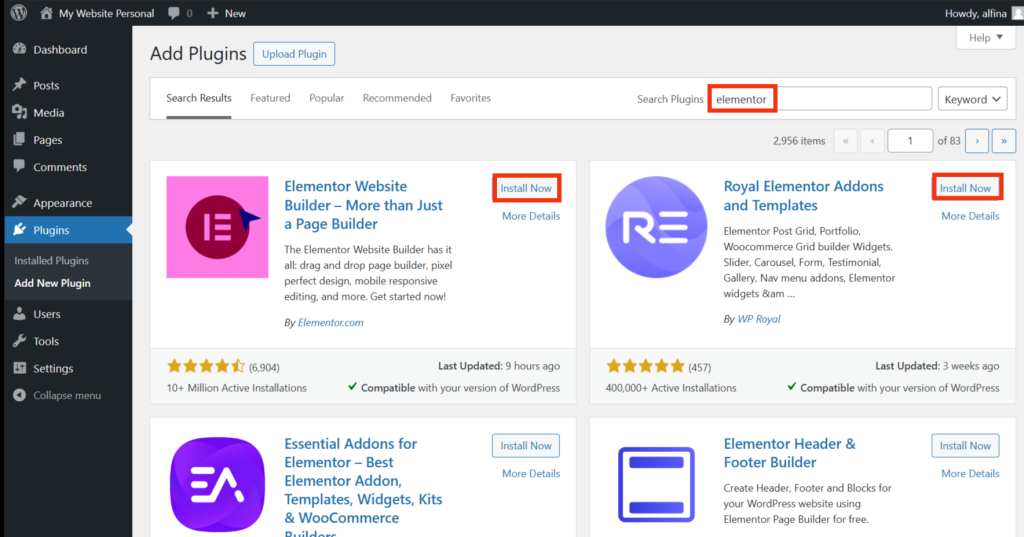Screen dimensions: 1024x537
Task: Open the + New content menu
Action: pos(226,13)
